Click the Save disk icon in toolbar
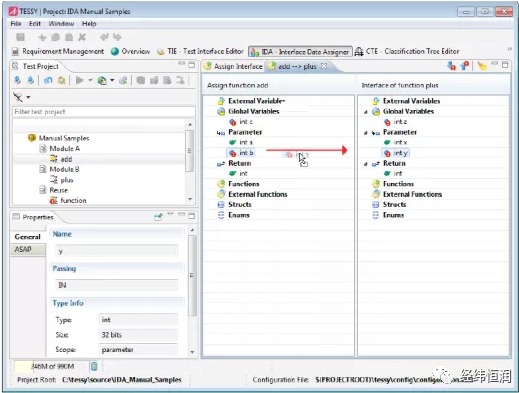519x393 pixels. tap(20, 37)
